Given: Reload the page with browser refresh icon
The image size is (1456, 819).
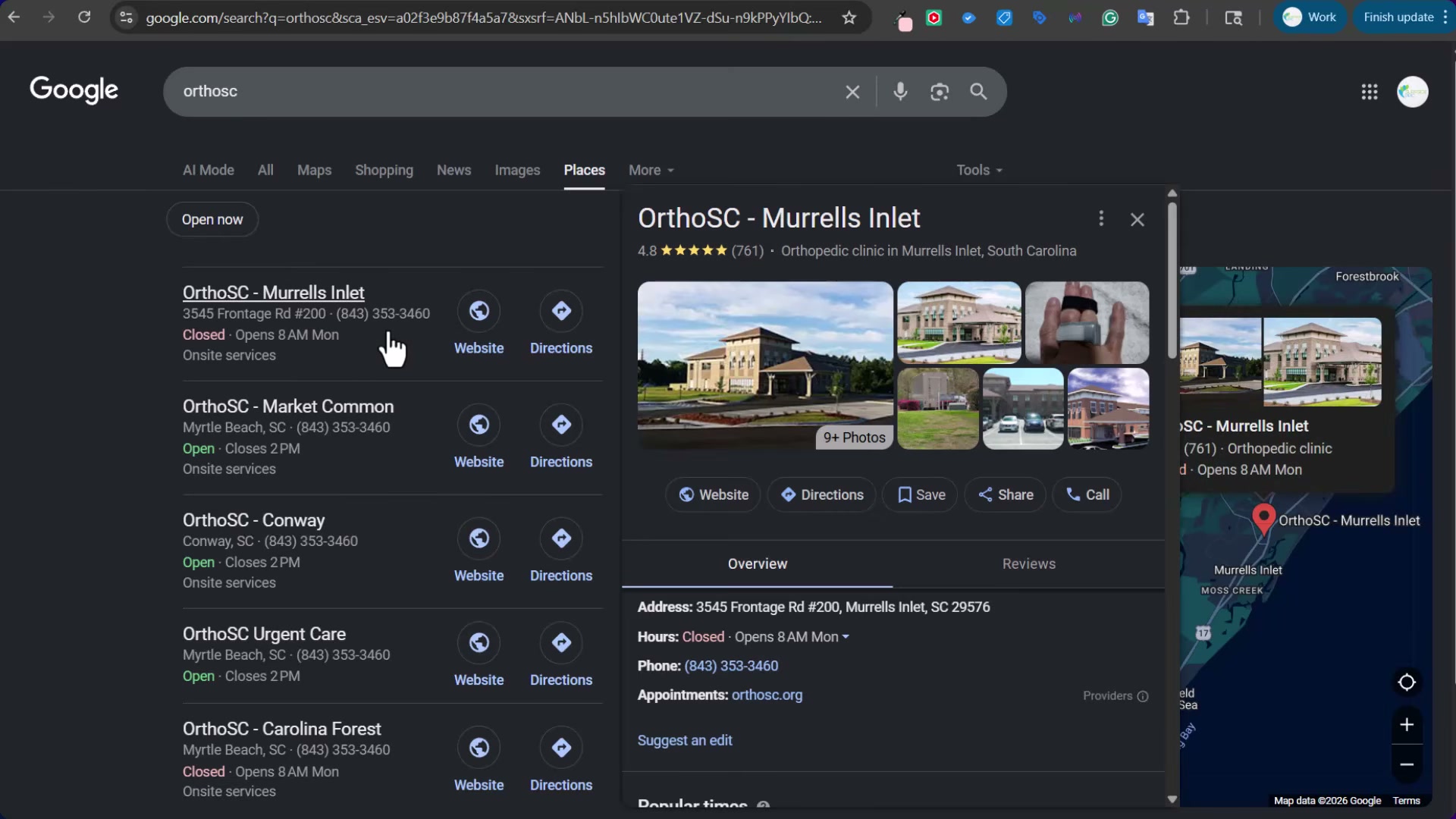Looking at the screenshot, I should [x=84, y=17].
